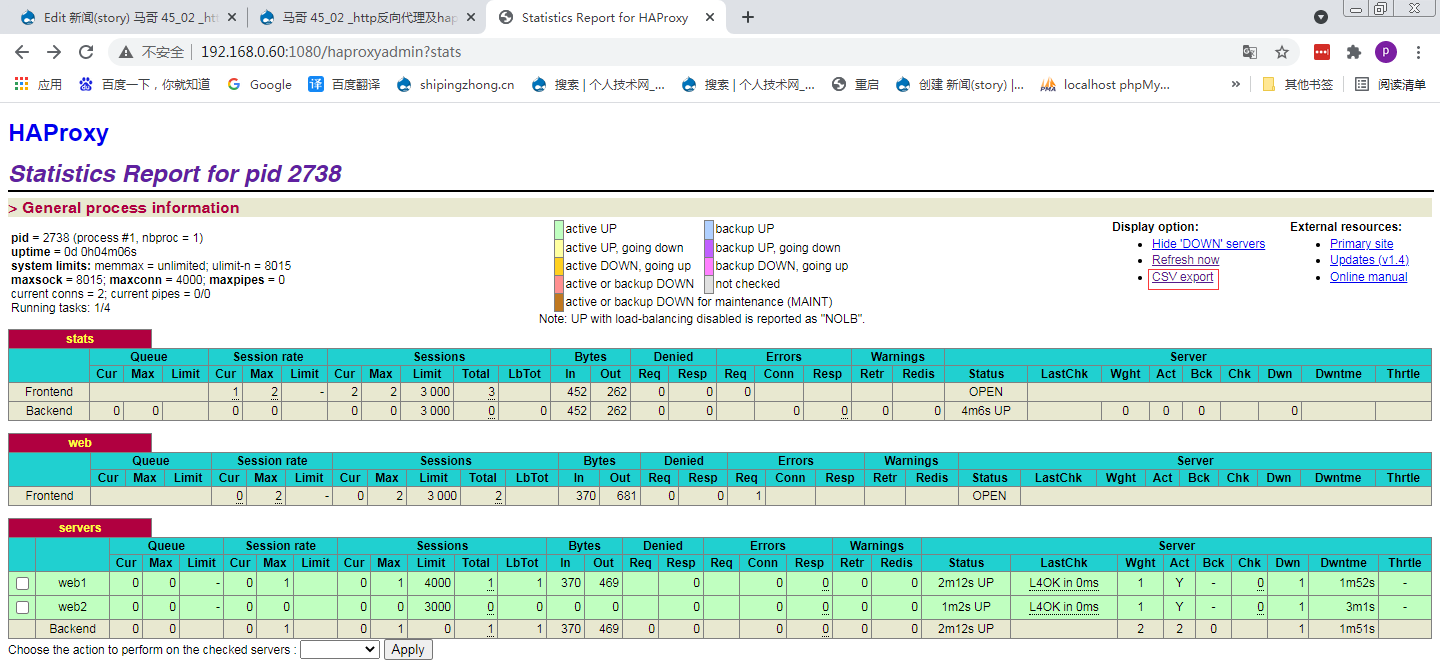Open the Extensions puzzle menu
Screen dimensions: 1440x661
1354,52
